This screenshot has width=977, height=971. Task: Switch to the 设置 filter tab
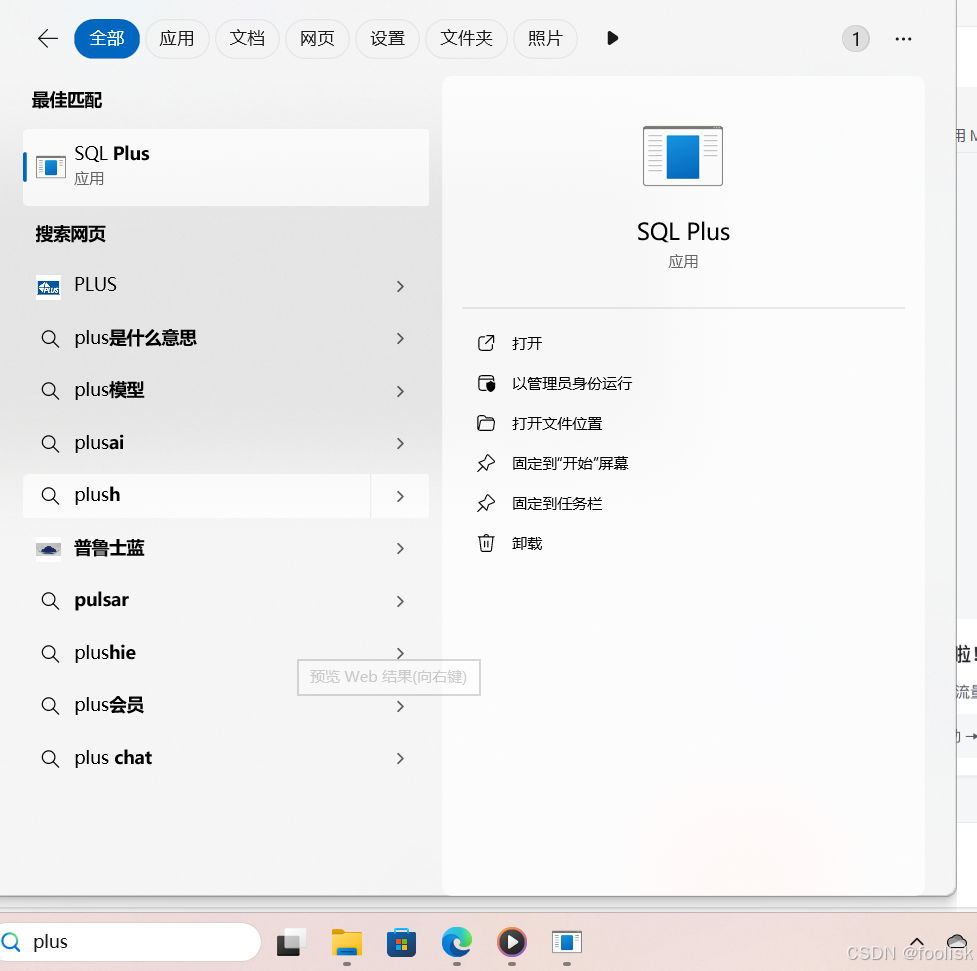coord(388,39)
